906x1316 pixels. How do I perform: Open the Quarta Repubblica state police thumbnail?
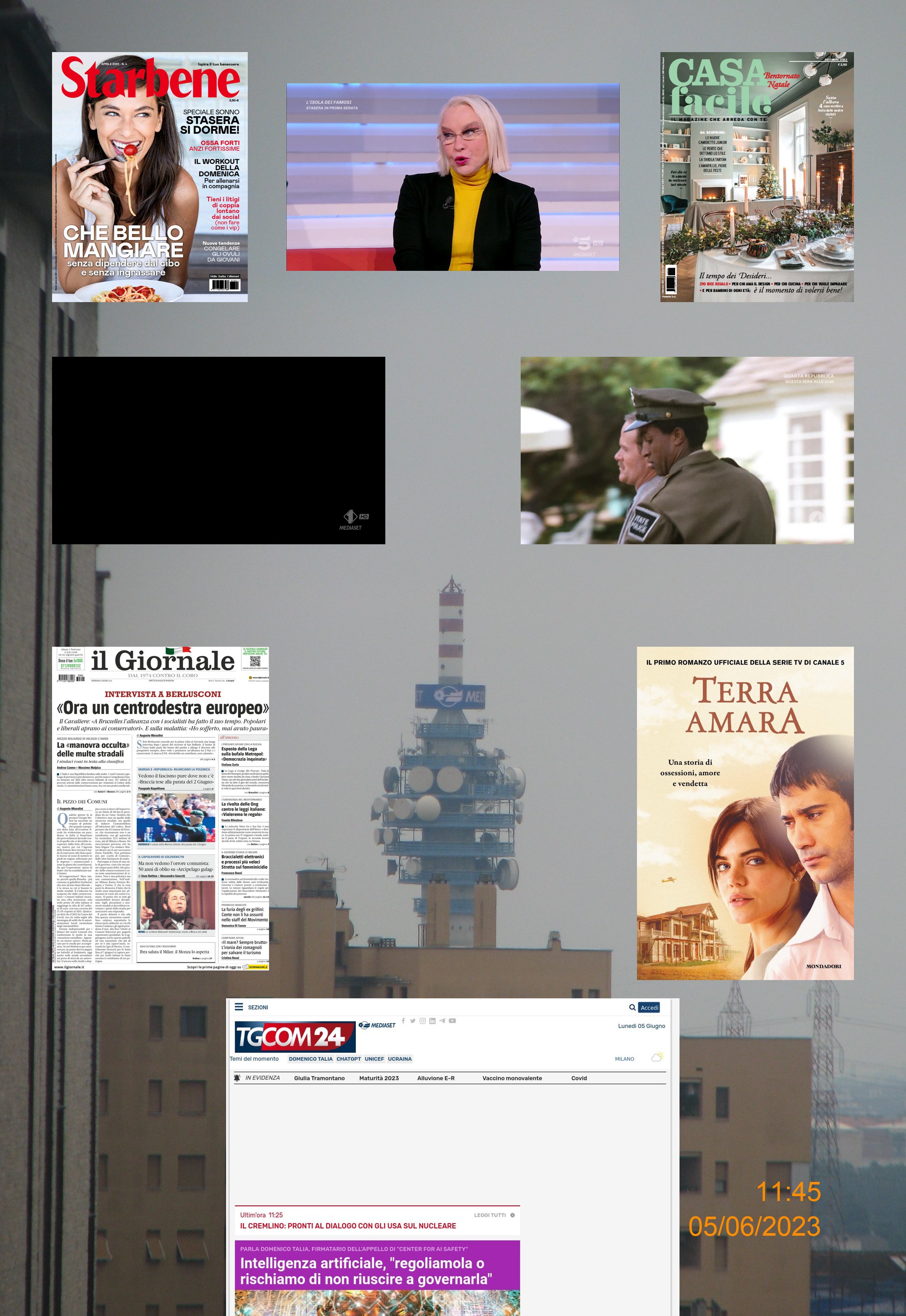(x=687, y=450)
